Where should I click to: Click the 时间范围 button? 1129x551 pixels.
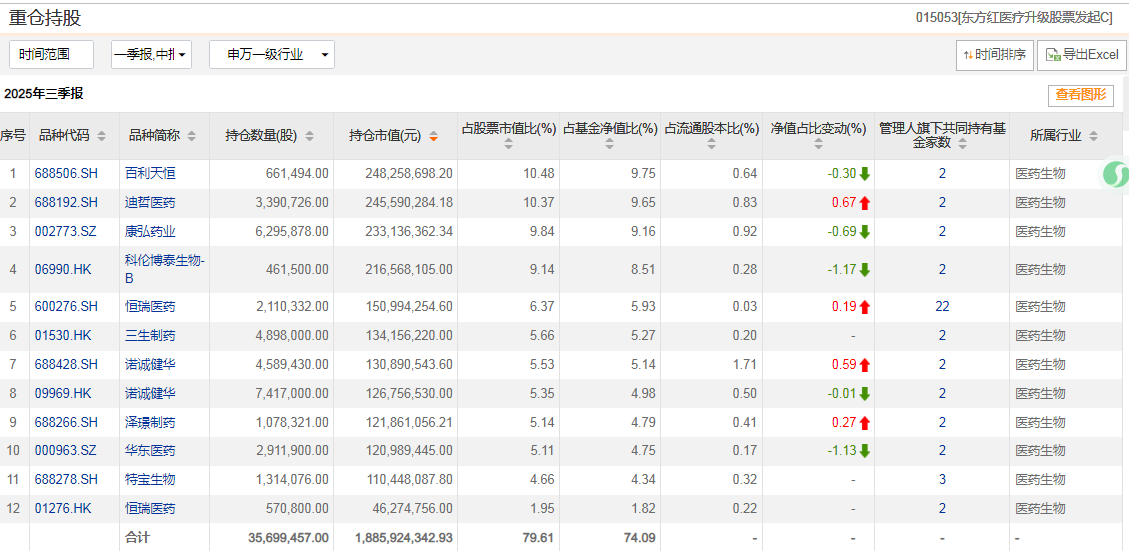51,55
